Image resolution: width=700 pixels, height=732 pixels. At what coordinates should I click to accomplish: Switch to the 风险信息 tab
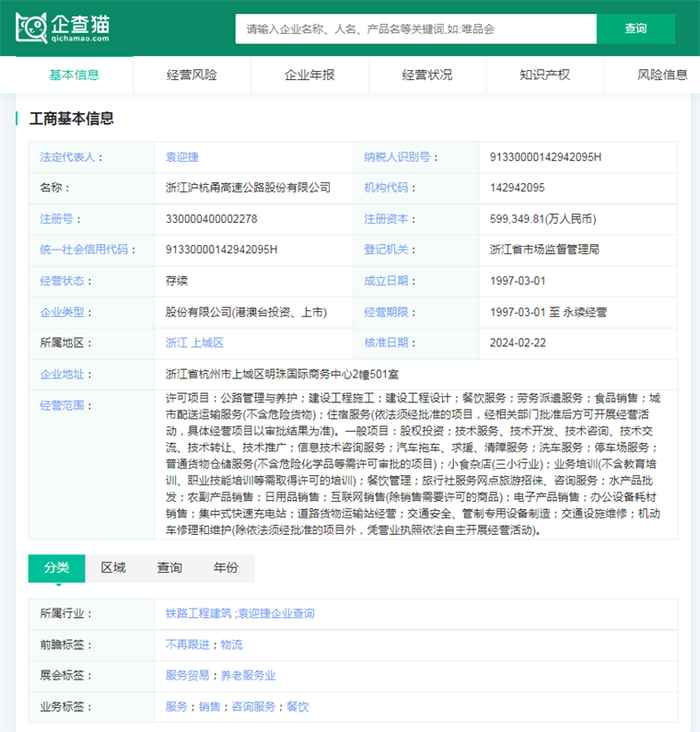[662, 75]
